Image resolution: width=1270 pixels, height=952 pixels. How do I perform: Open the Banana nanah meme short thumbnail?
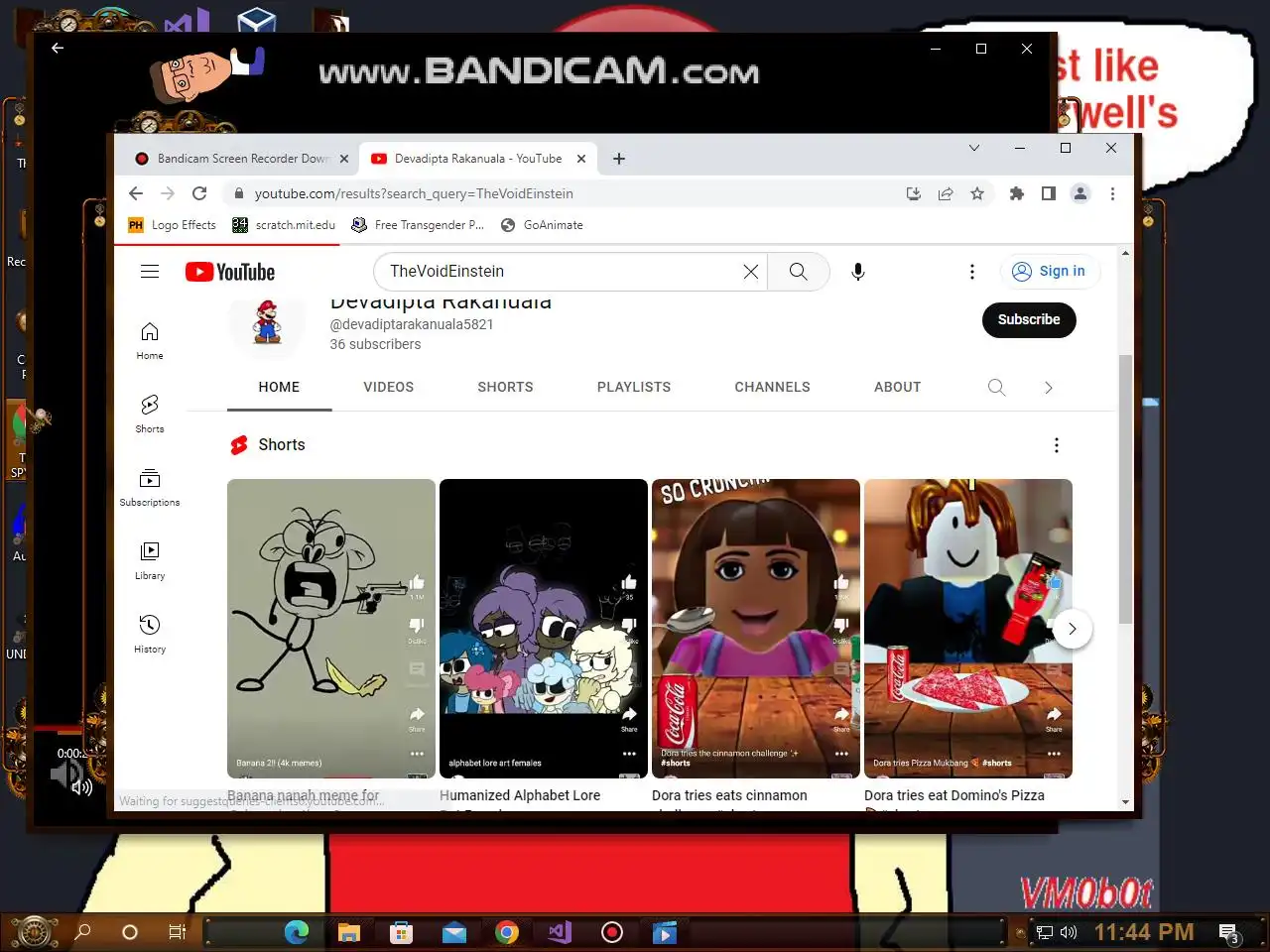[331, 629]
